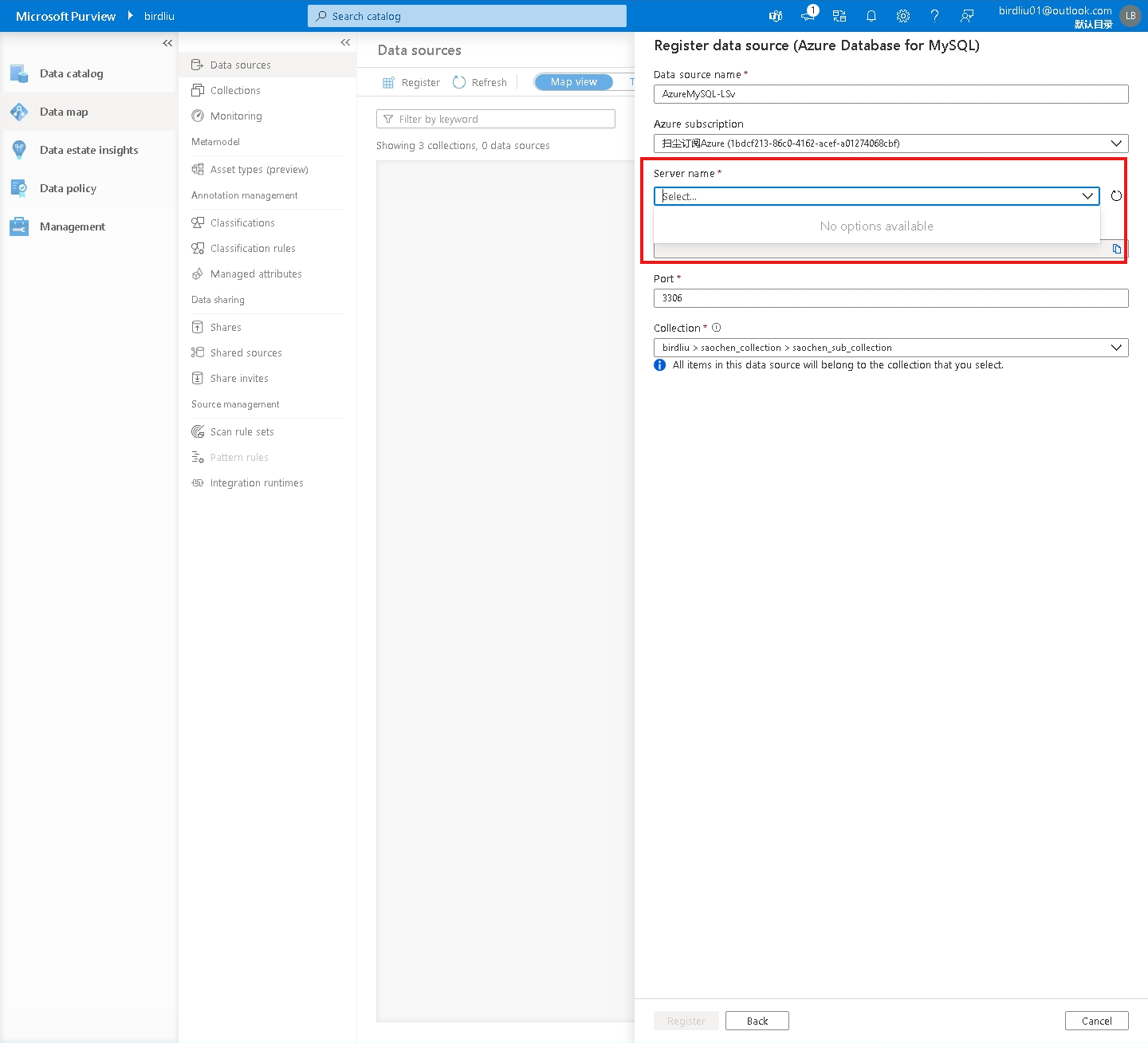Open the feedback icon
The width and height of the screenshot is (1148, 1043).
[966, 15]
